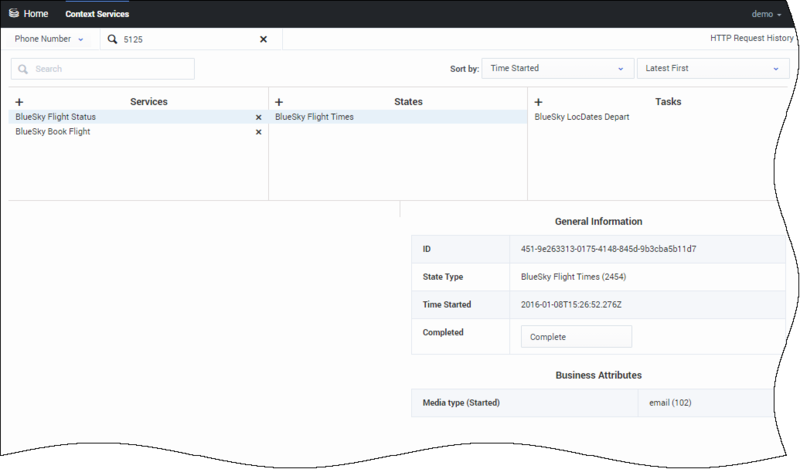Click the General Information heading
The height and width of the screenshot is (469, 800).
pyautogui.click(x=598, y=221)
